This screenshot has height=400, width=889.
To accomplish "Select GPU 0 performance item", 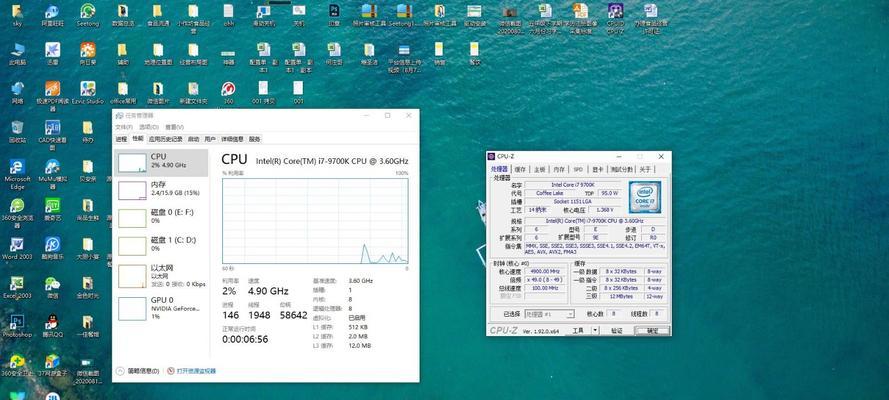I will (162, 308).
